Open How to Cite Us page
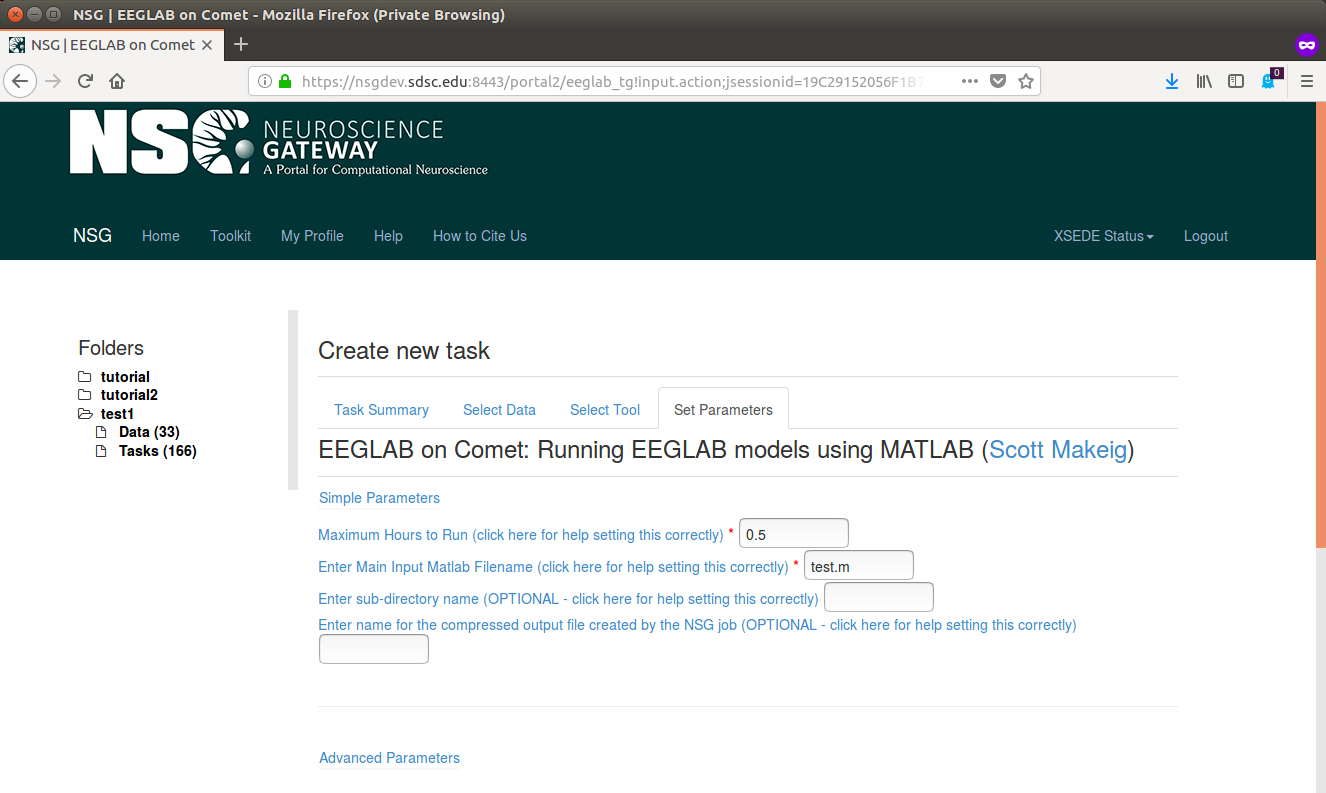The width and height of the screenshot is (1326, 793). pyautogui.click(x=480, y=236)
